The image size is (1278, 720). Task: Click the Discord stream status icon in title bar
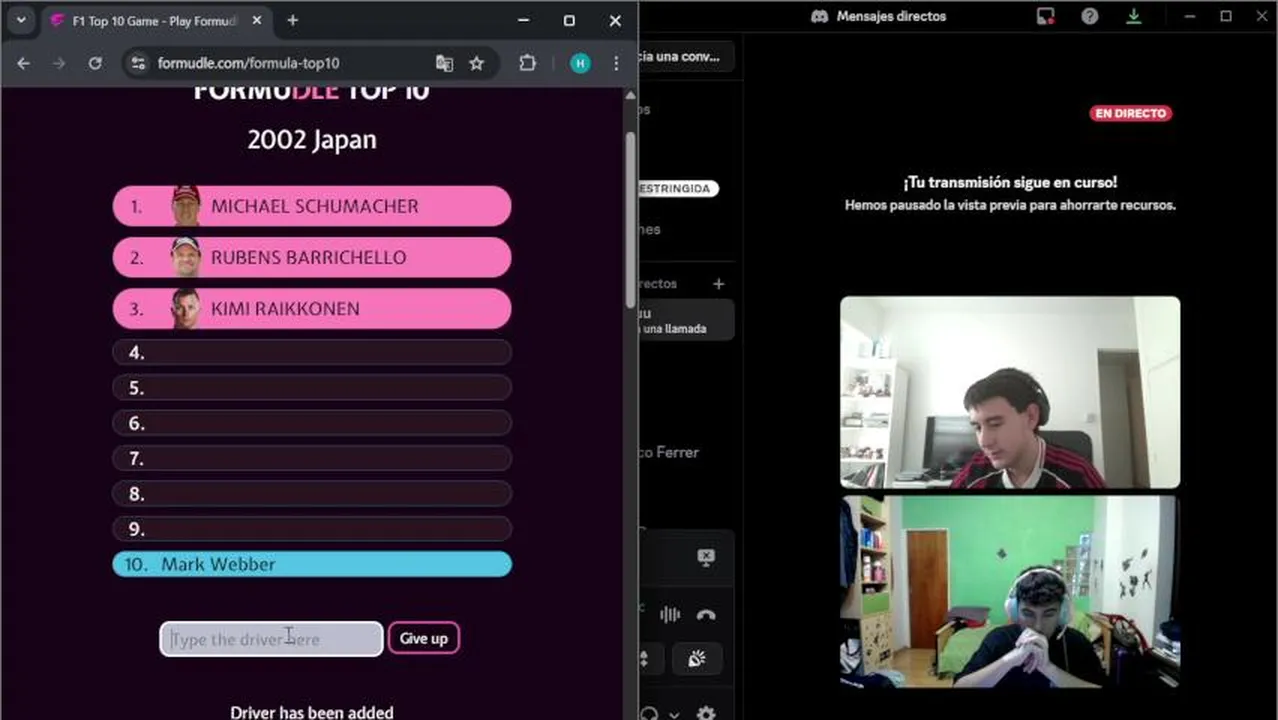pos(1045,16)
